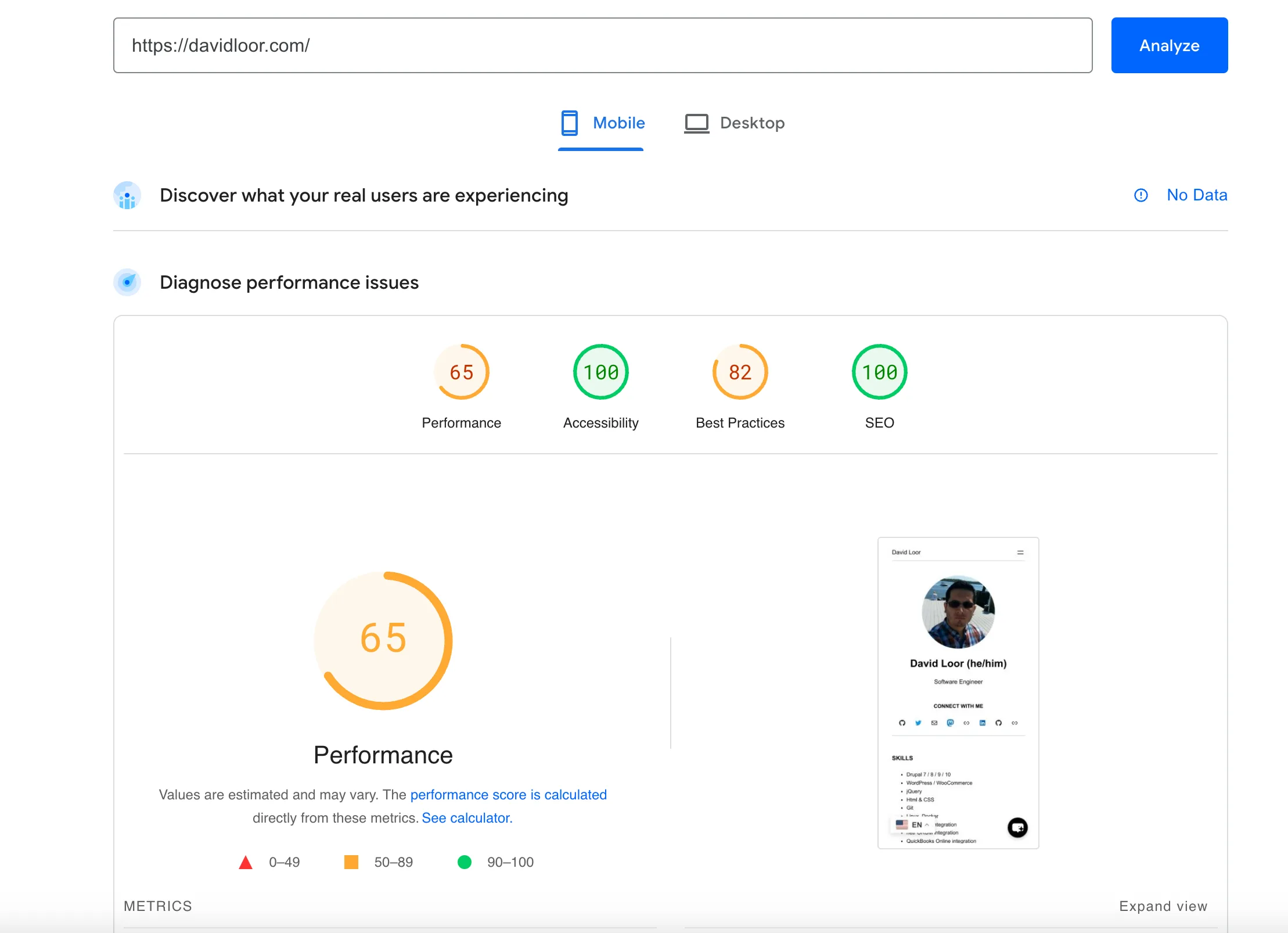
Task: Select the 100 Accessibility score gauge
Action: tap(601, 372)
